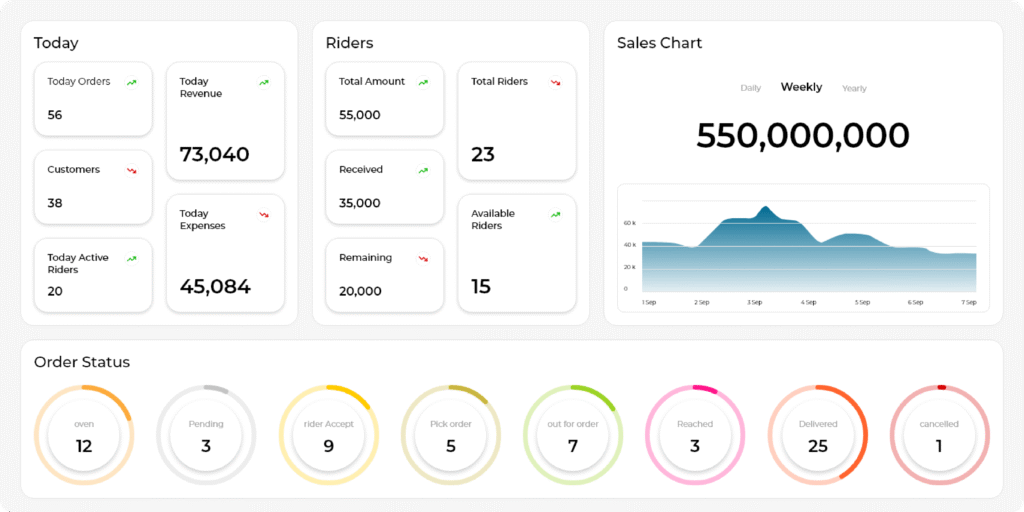Viewport: 1024px width, 512px height.
Task: Click the green arrow on Total Amount
Action: coord(424,82)
